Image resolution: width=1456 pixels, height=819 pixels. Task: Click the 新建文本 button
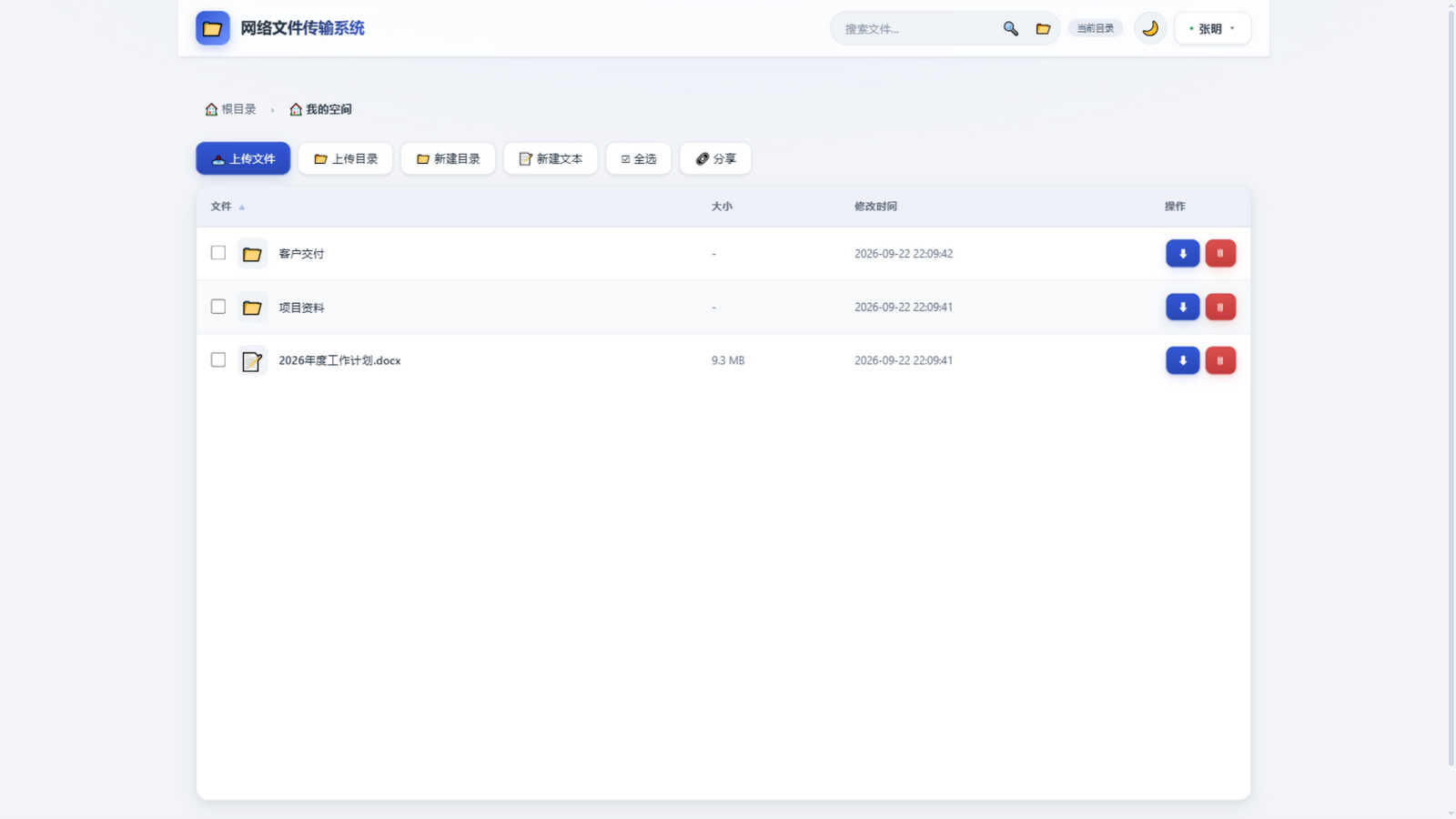551,158
